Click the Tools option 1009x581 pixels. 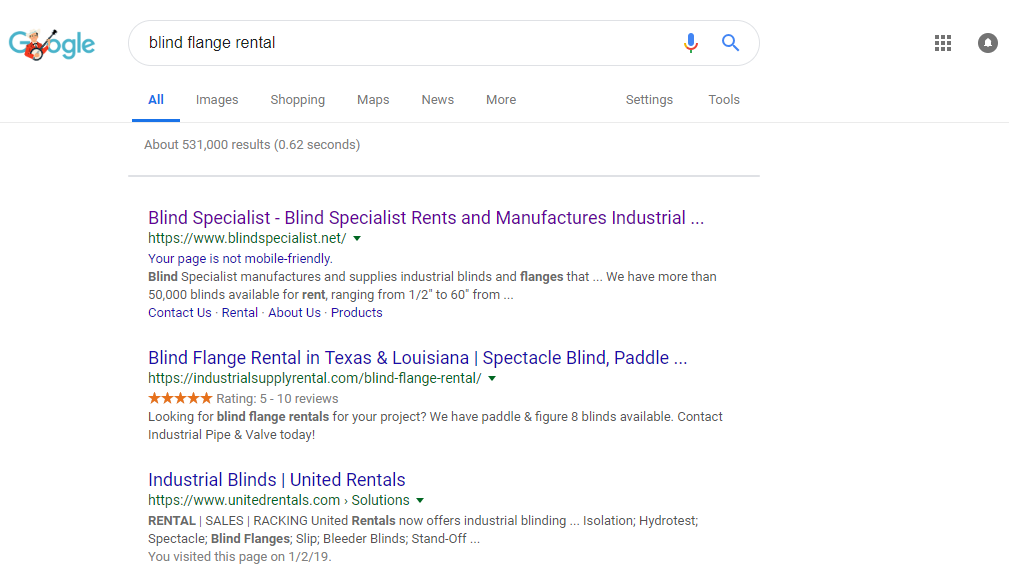723,99
